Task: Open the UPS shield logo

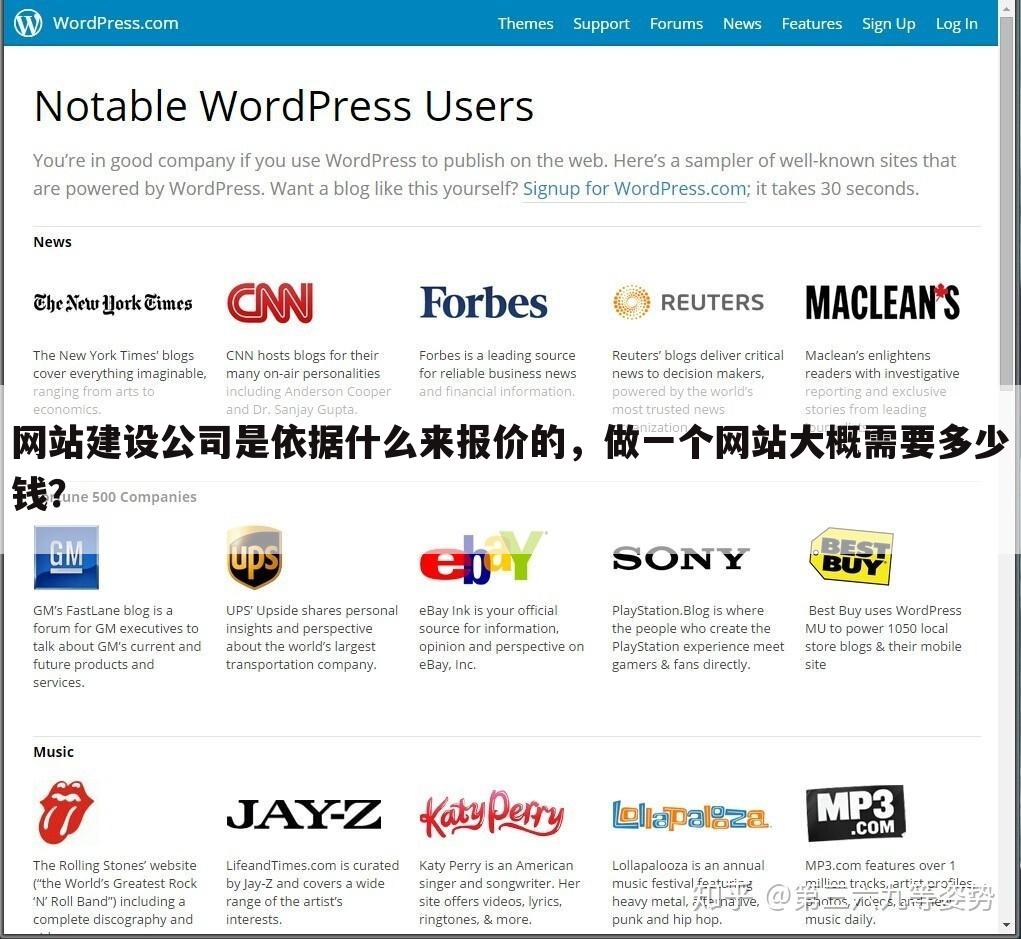Action: (254, 557)
